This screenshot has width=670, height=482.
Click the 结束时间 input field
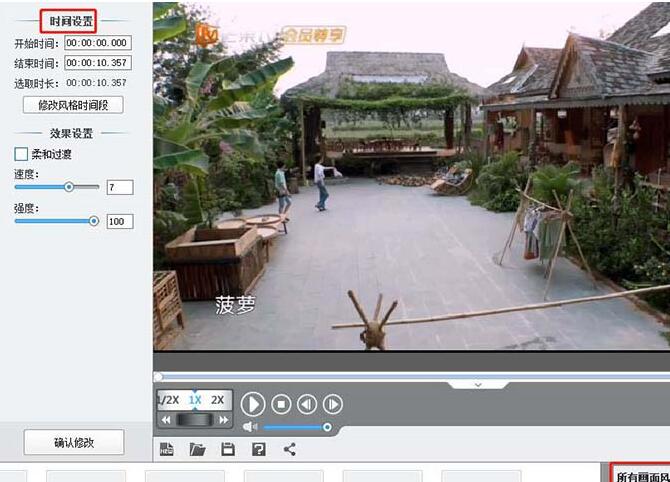pos(98,63)
